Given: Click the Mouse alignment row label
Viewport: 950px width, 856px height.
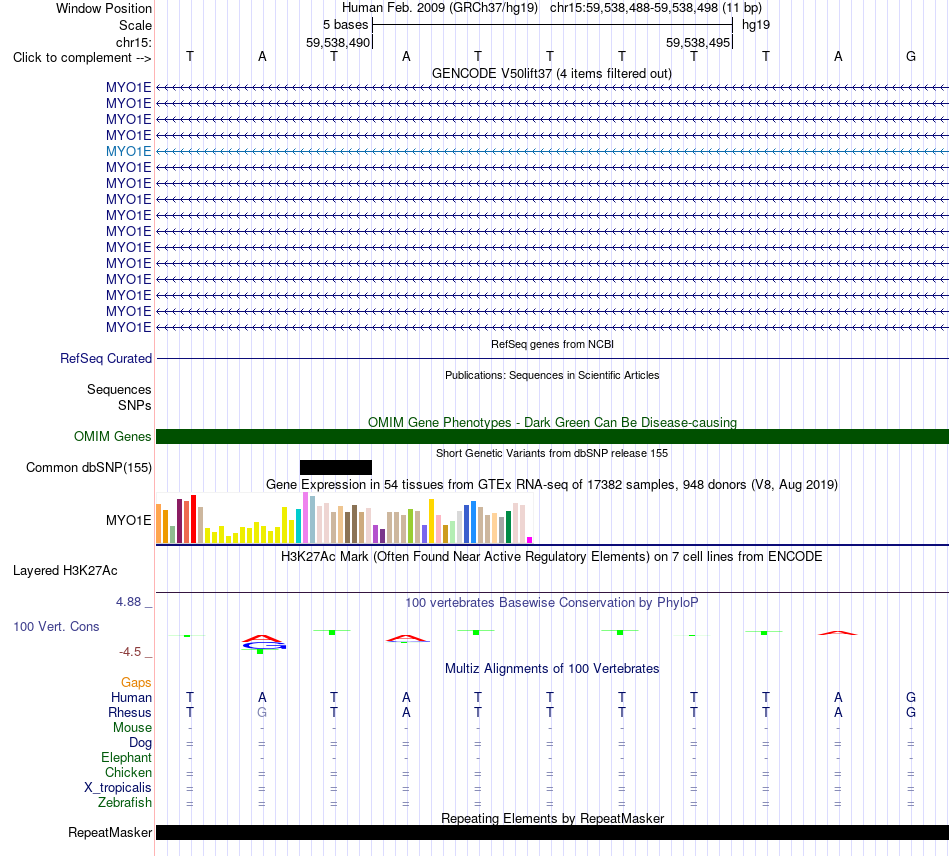Looking at the screenshot, I should click(132, 728).
